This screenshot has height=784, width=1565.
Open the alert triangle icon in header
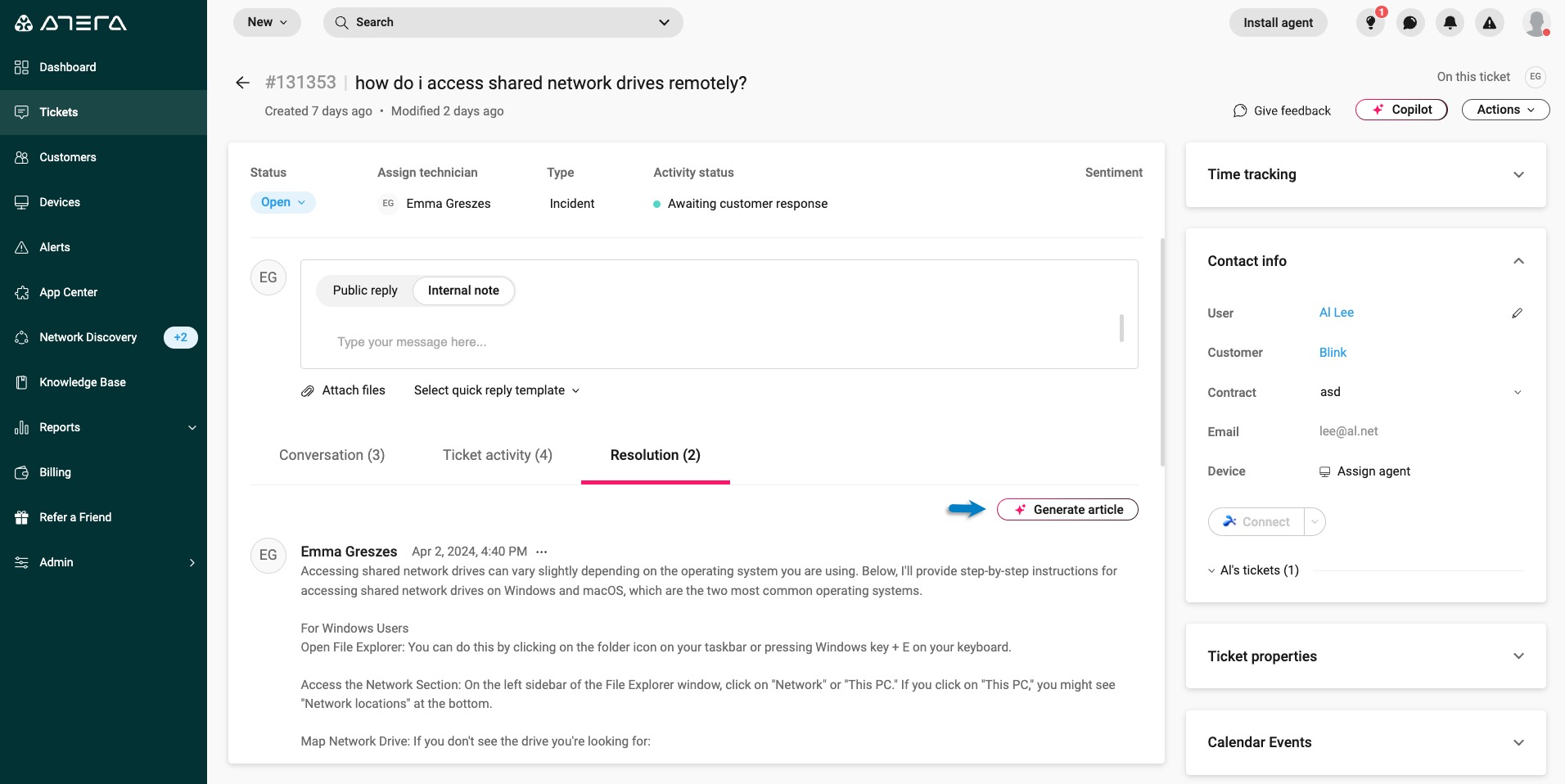(1490, 23)
